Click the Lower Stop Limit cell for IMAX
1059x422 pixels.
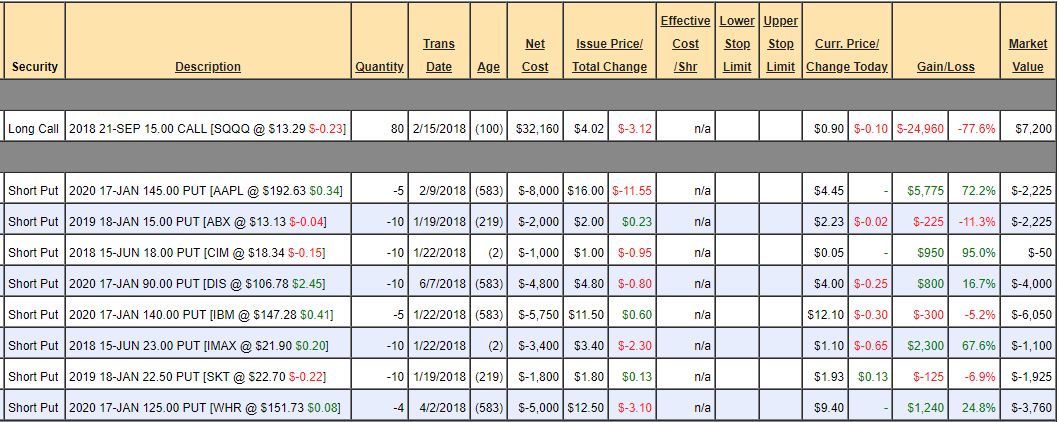pyautogui.click(x=737, y=346)
